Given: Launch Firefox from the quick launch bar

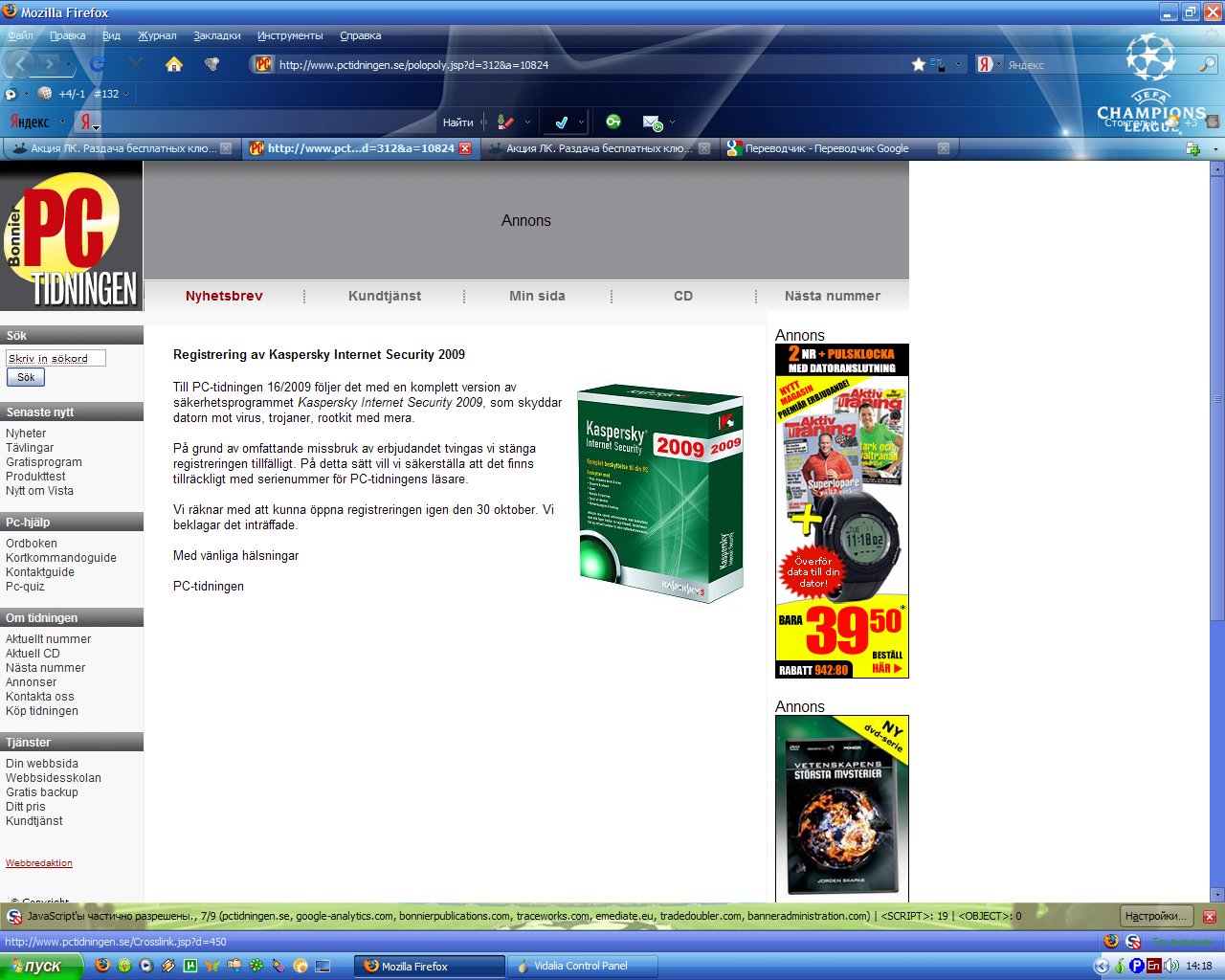Looking at the screenshot, I should [x=102, y=966].
